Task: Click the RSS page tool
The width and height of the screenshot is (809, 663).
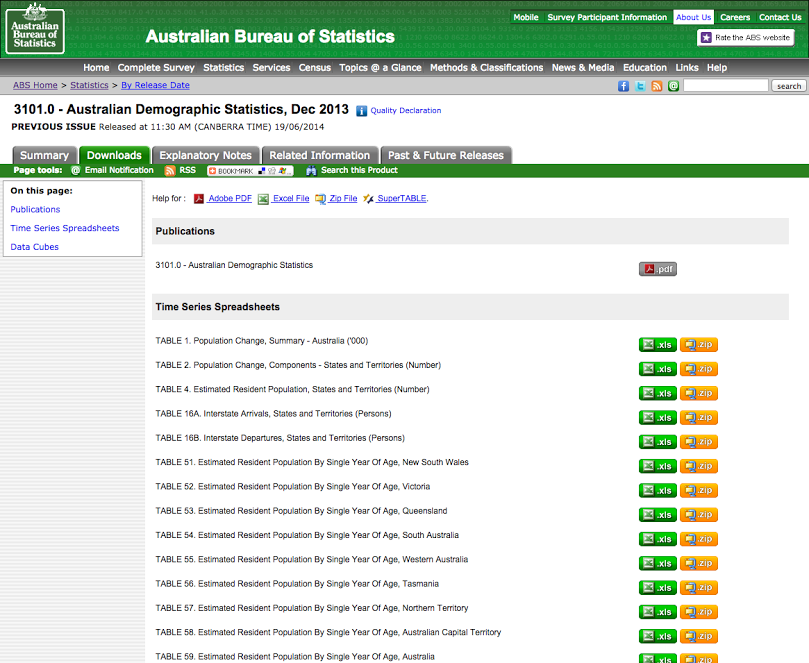Action: 181,170
